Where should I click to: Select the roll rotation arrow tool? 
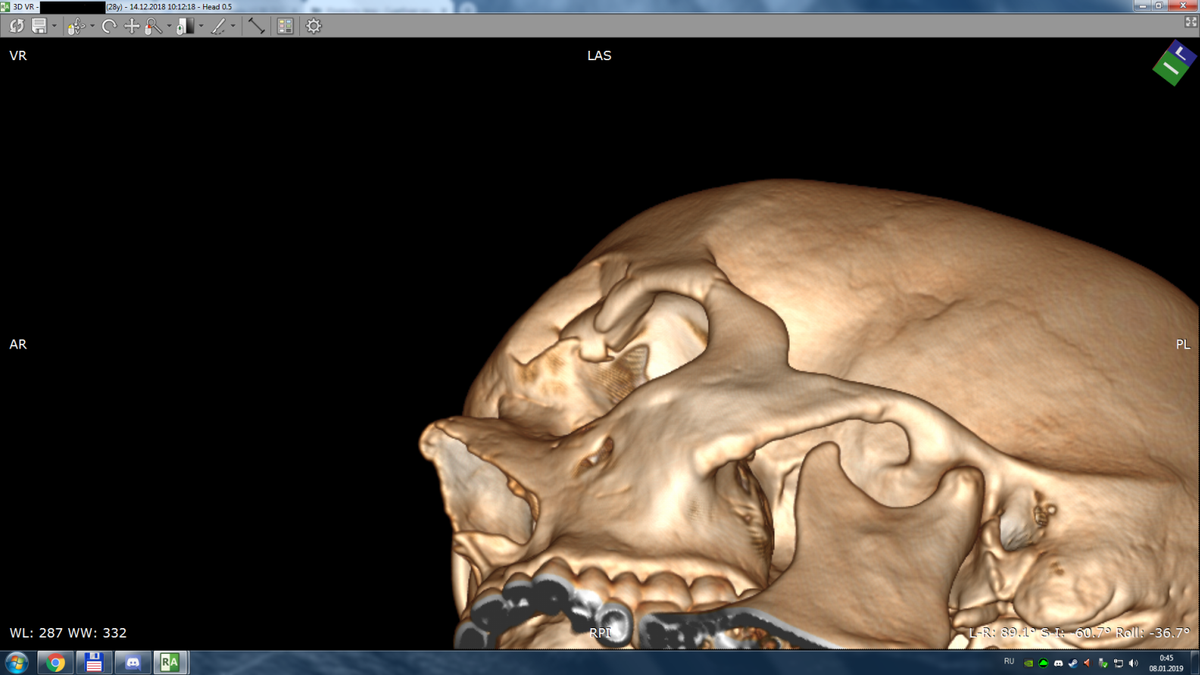(x=109, y=26)
